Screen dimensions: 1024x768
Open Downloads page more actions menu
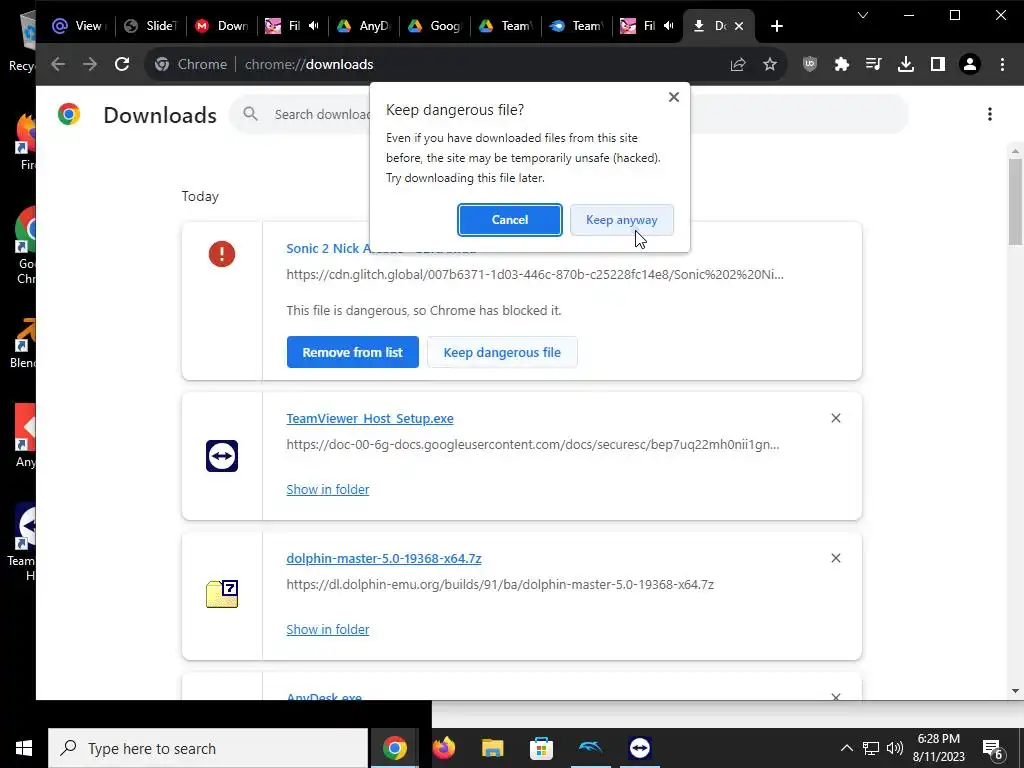click(x=990, y=114)
